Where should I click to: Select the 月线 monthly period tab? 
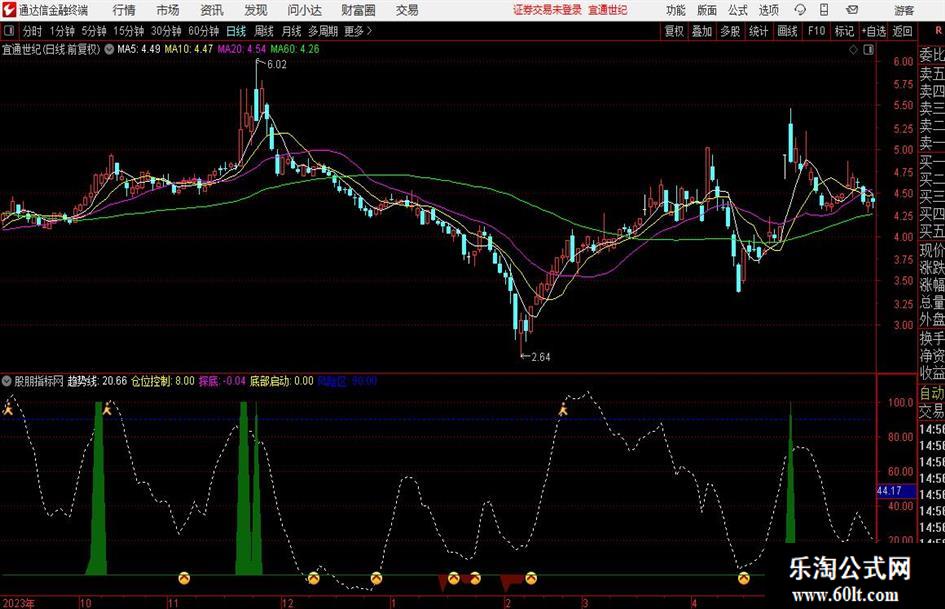[x=292, y=31]
